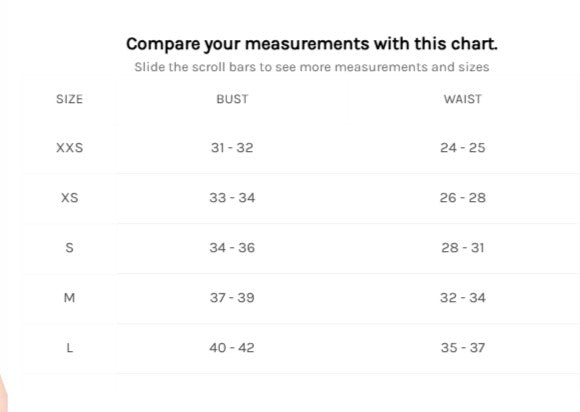Click the WAIST column header

(x=463, y=99)
